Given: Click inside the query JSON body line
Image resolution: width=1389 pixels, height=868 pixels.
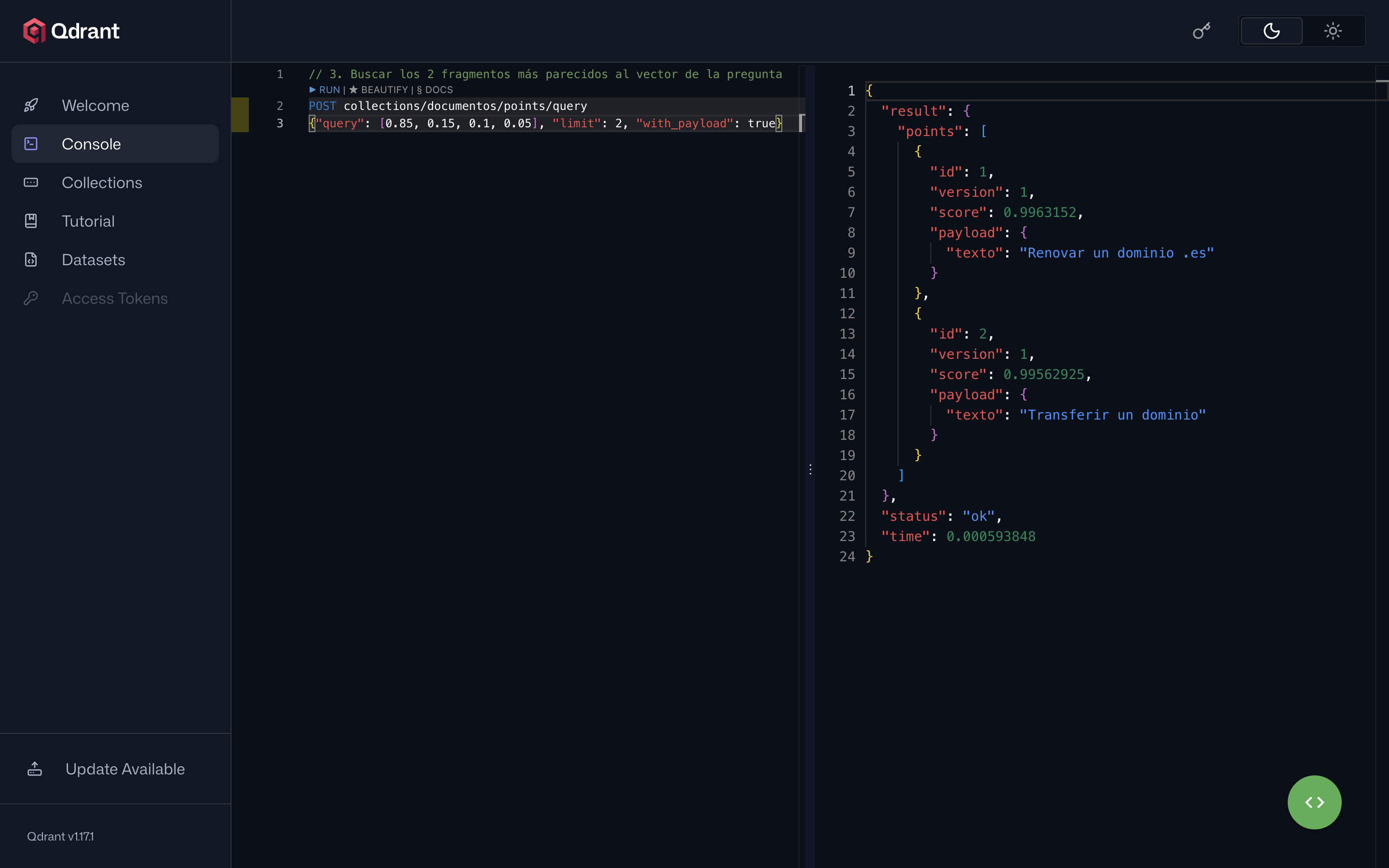Looking at the screenshot, I should (x=545, y=123).
